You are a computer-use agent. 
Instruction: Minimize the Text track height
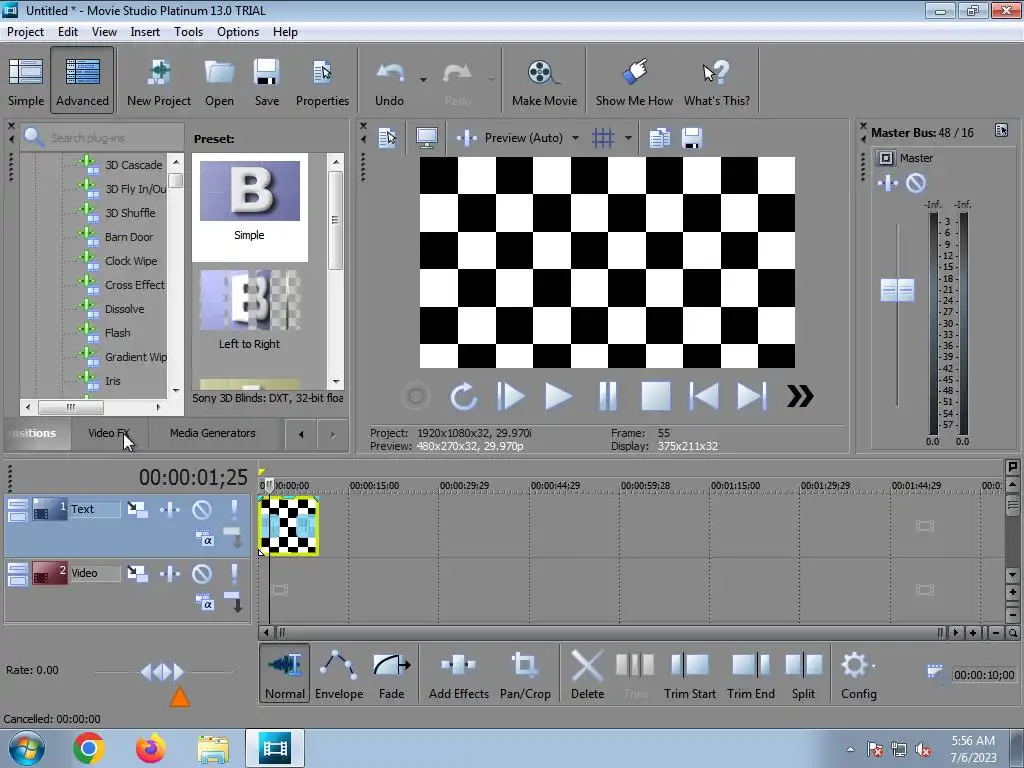pos(18,509)
